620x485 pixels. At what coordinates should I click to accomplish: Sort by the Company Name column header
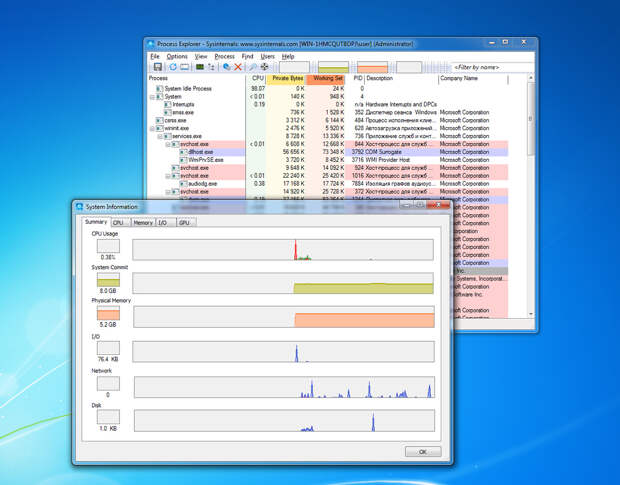(x=473, y=78)
